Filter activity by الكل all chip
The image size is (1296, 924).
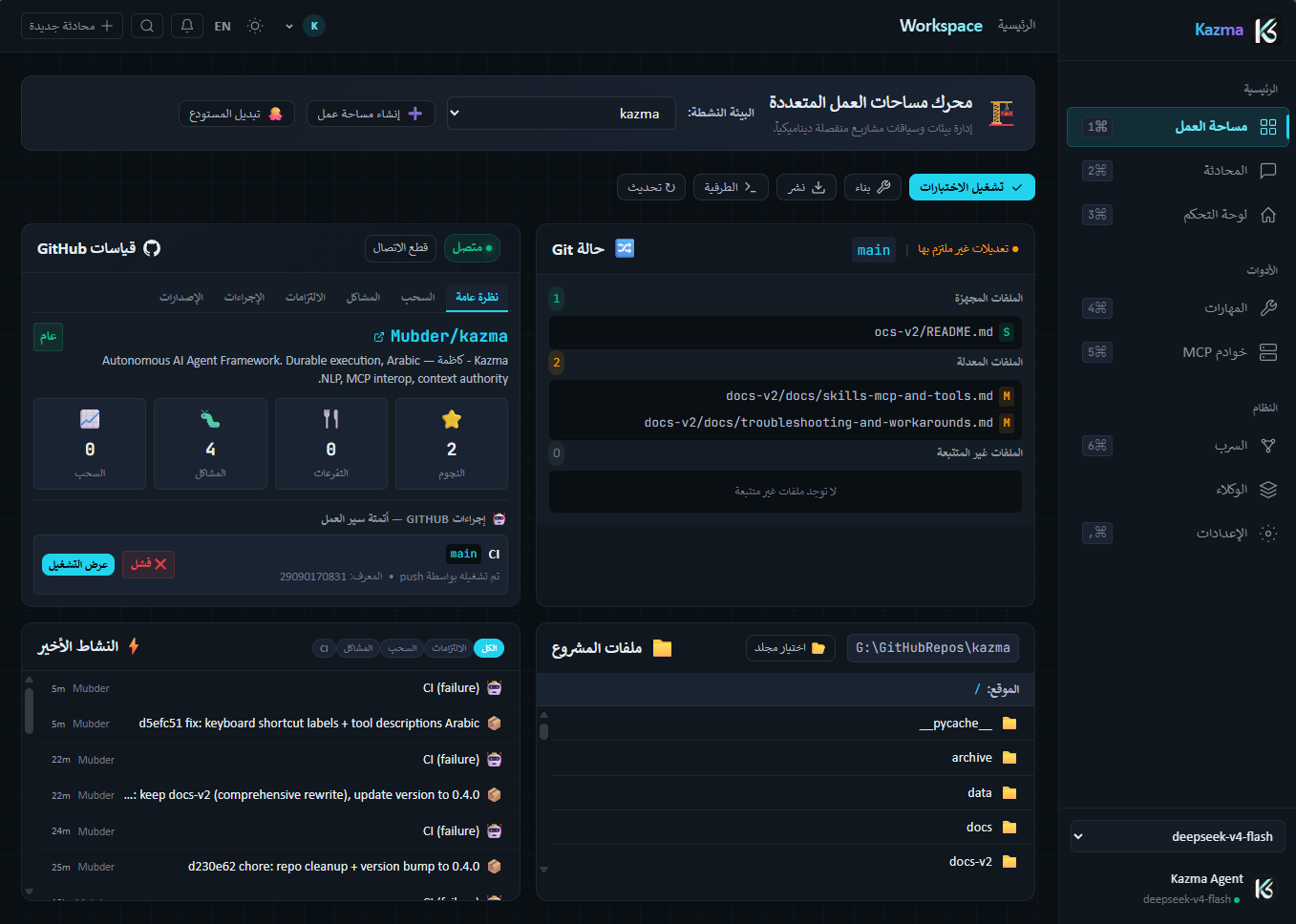pos(489,648)
